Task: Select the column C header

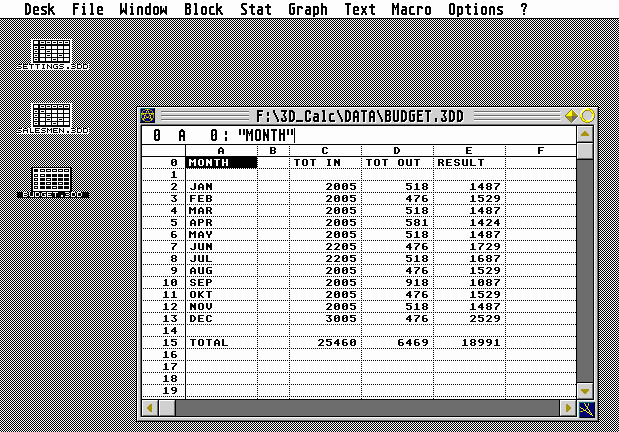Action: 325,151
